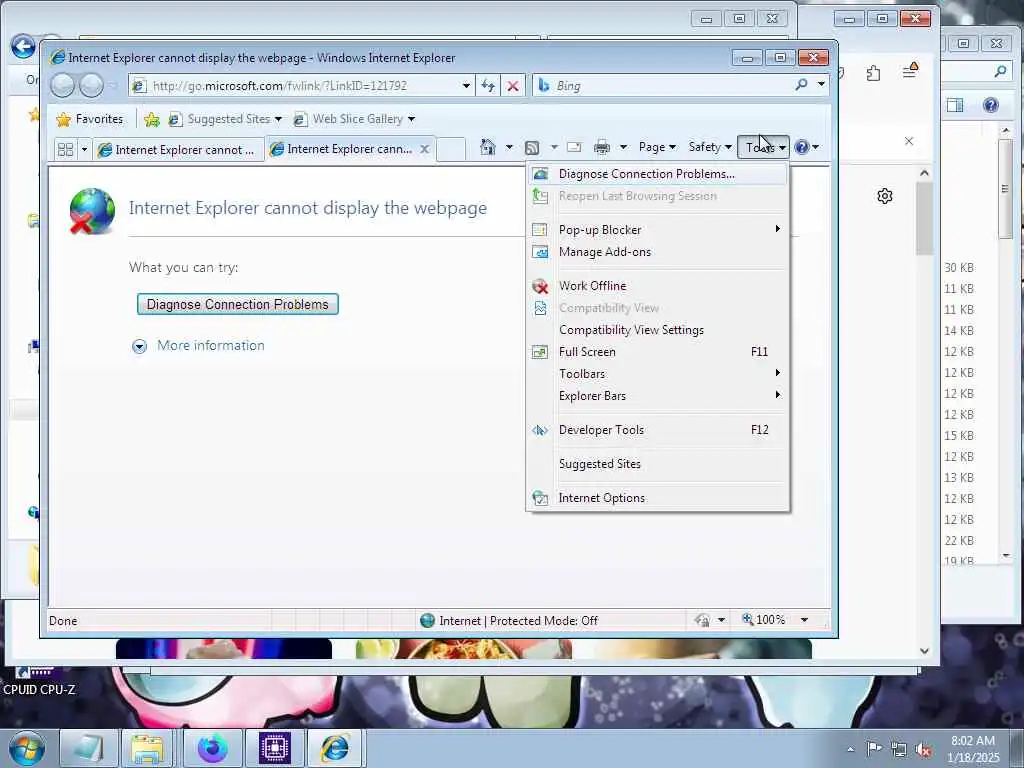Click the Home icon

[488, 147]
